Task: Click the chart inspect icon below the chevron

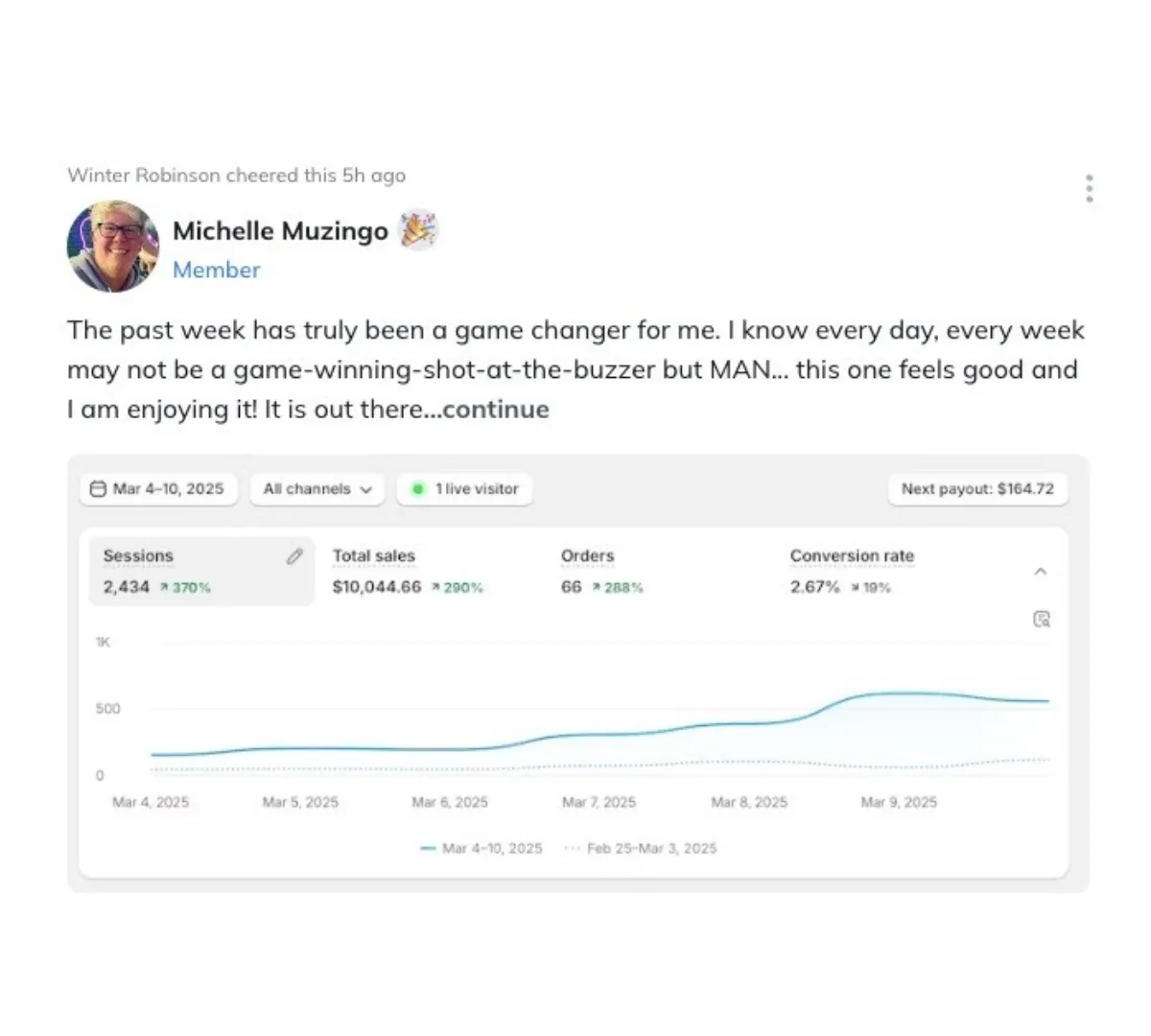Action: [1041, 619]
